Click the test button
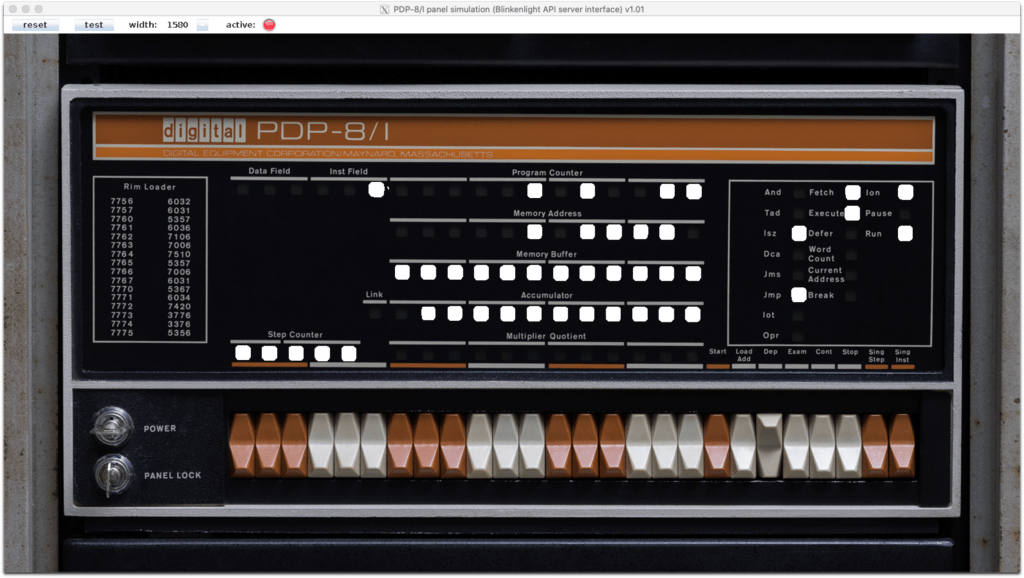 pyautogui.click(x=93, y=25)
